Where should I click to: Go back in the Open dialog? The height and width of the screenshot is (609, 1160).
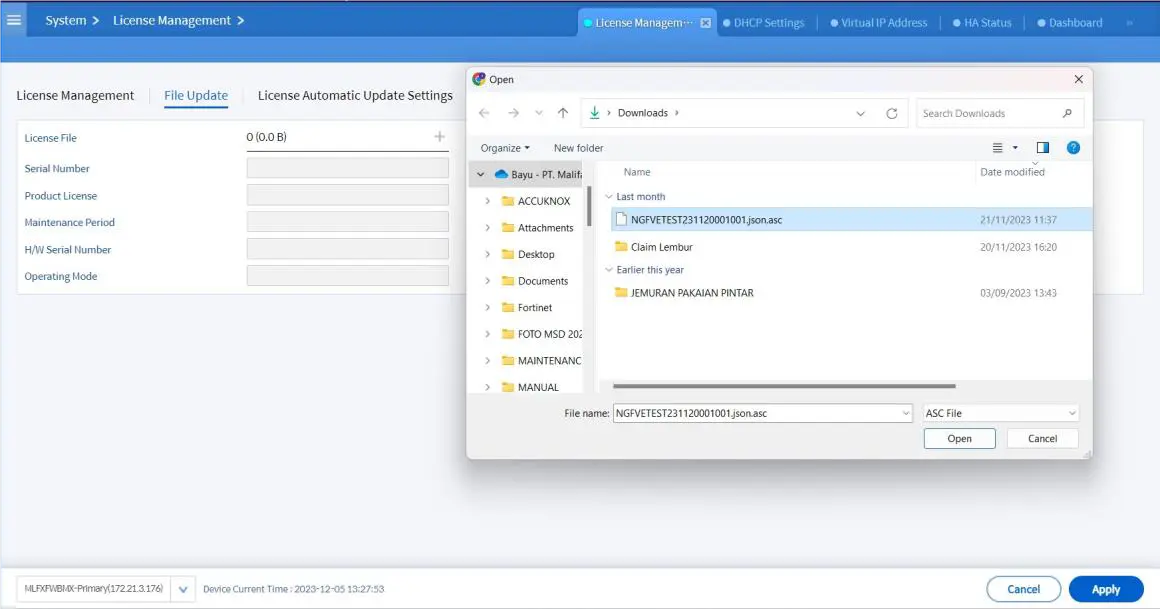pos(484,113)
